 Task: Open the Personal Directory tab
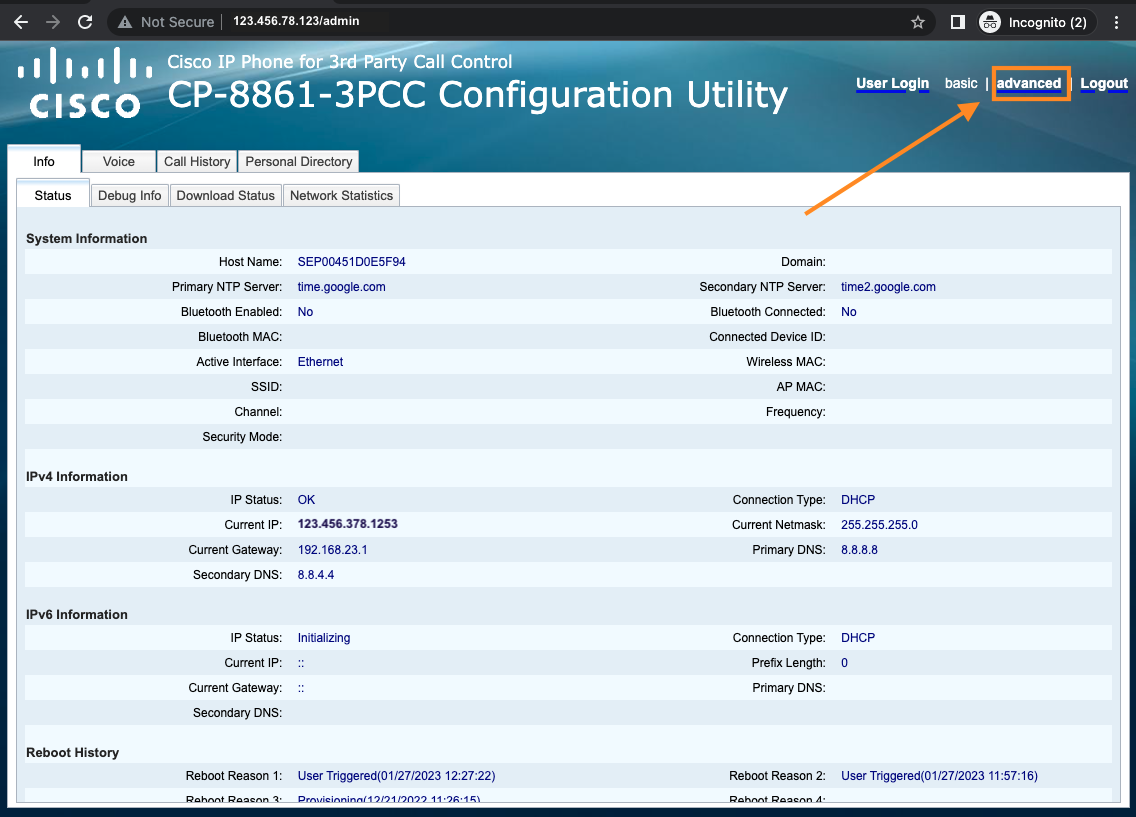(x=298, y=162)
